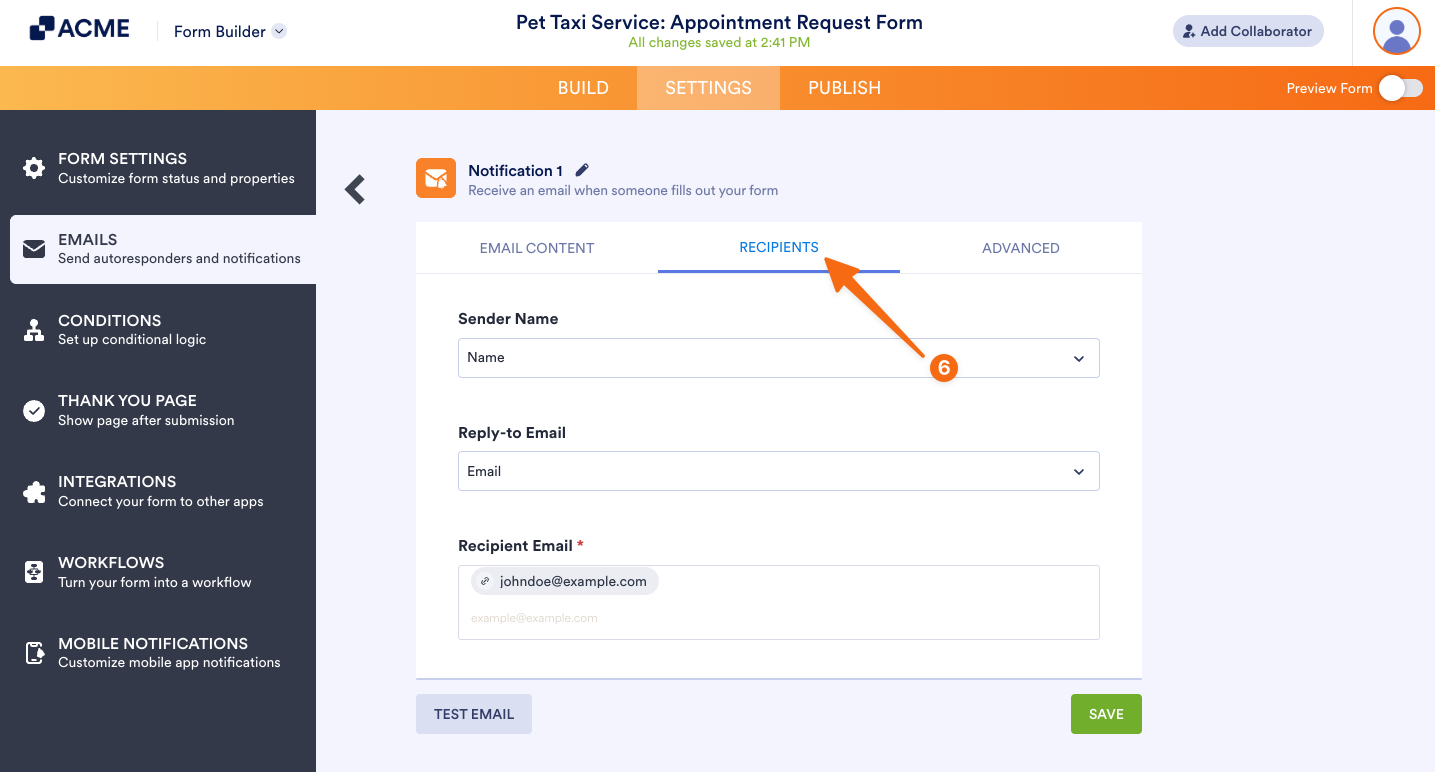
Task: Switch to the Email Content tab
Action: tap(536, 247)
